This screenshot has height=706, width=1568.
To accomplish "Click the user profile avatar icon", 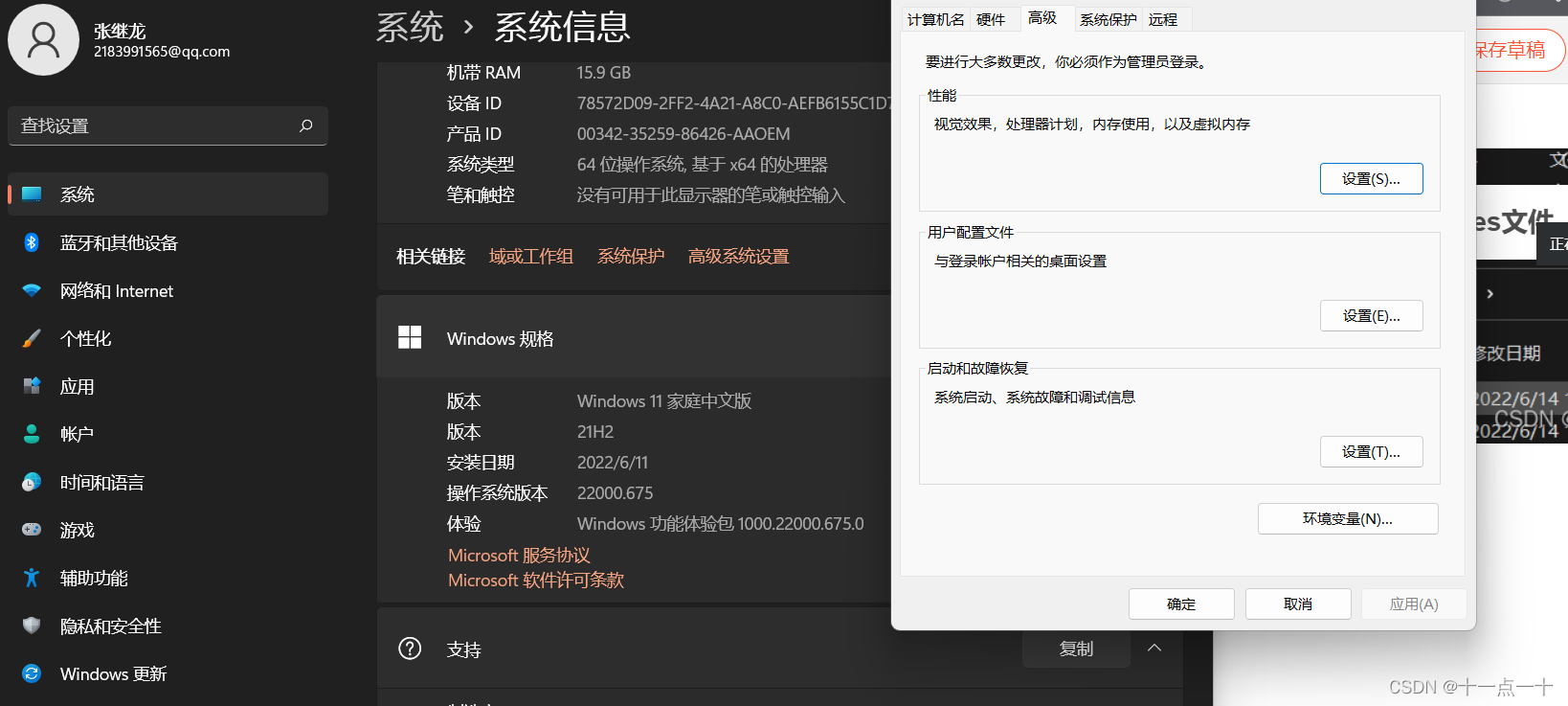I will pyautogui.click(x=43, y=39).
